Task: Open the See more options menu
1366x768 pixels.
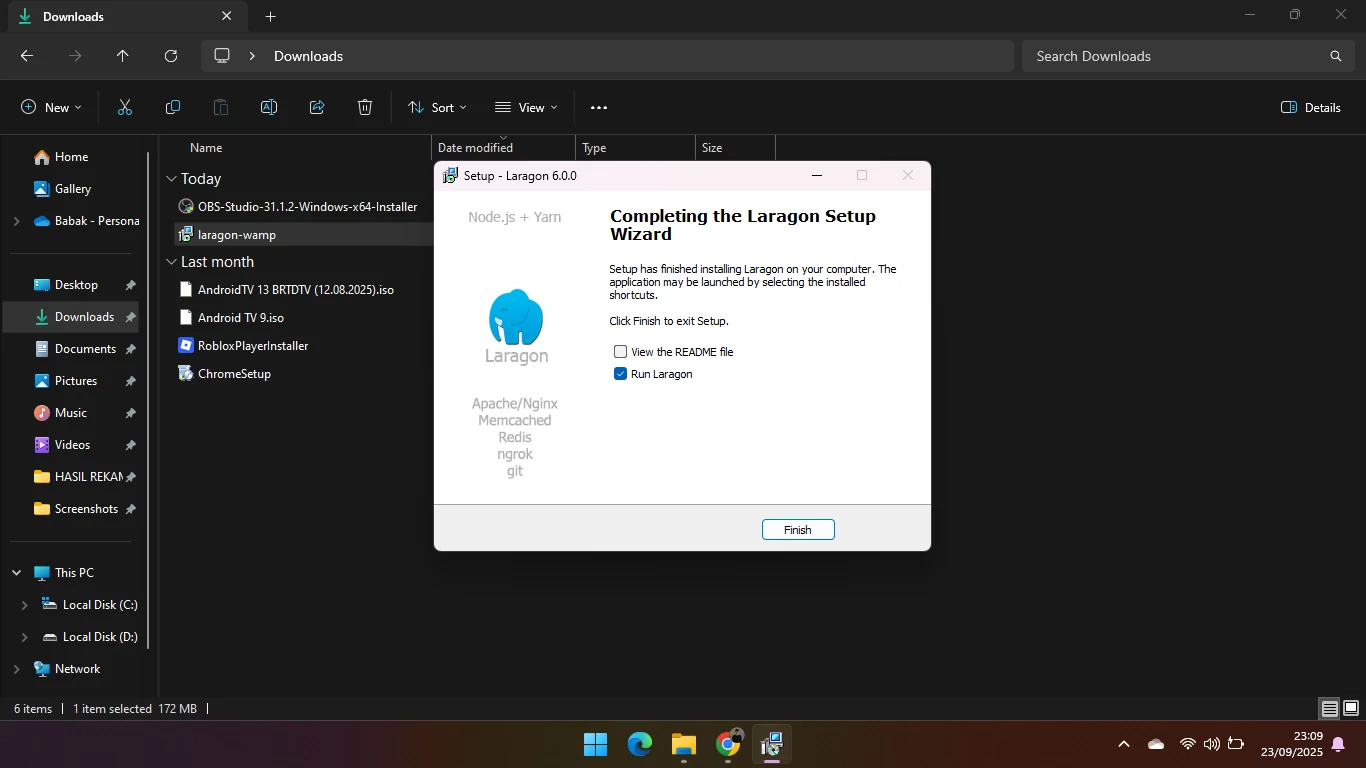Action: (599, 108)
